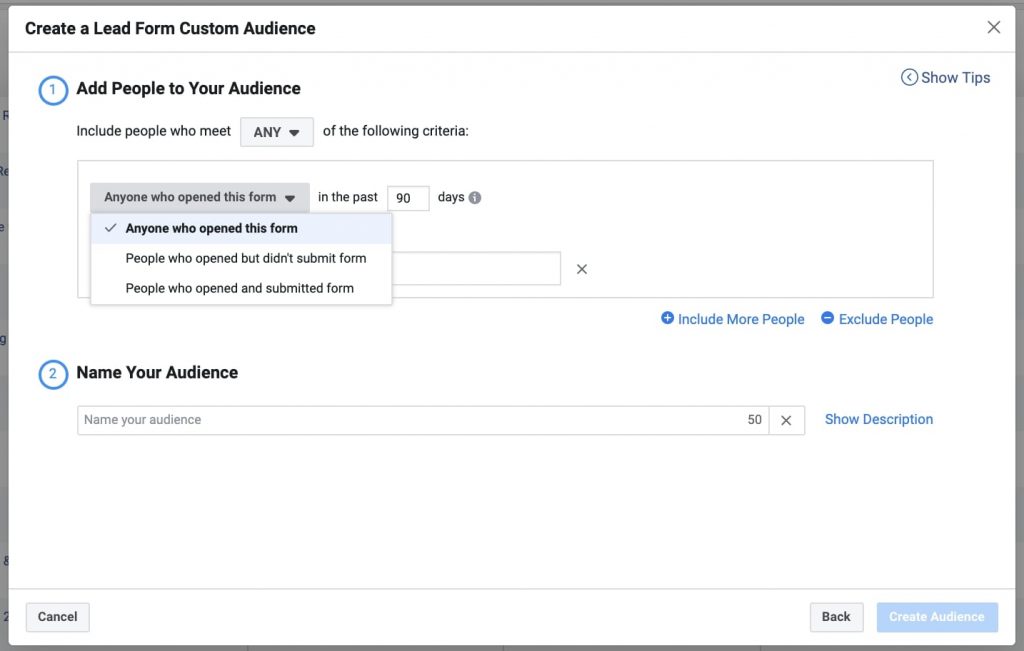The width and height of the screenshot is (1024, 651).
Task: Open the ANY criteria dropdown
Action: (276, 132)
